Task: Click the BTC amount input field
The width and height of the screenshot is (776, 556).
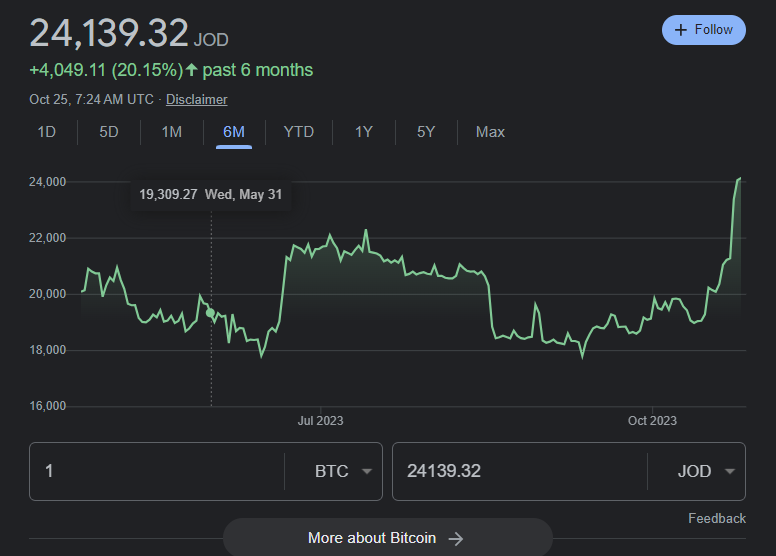Action: click(157, 471)
